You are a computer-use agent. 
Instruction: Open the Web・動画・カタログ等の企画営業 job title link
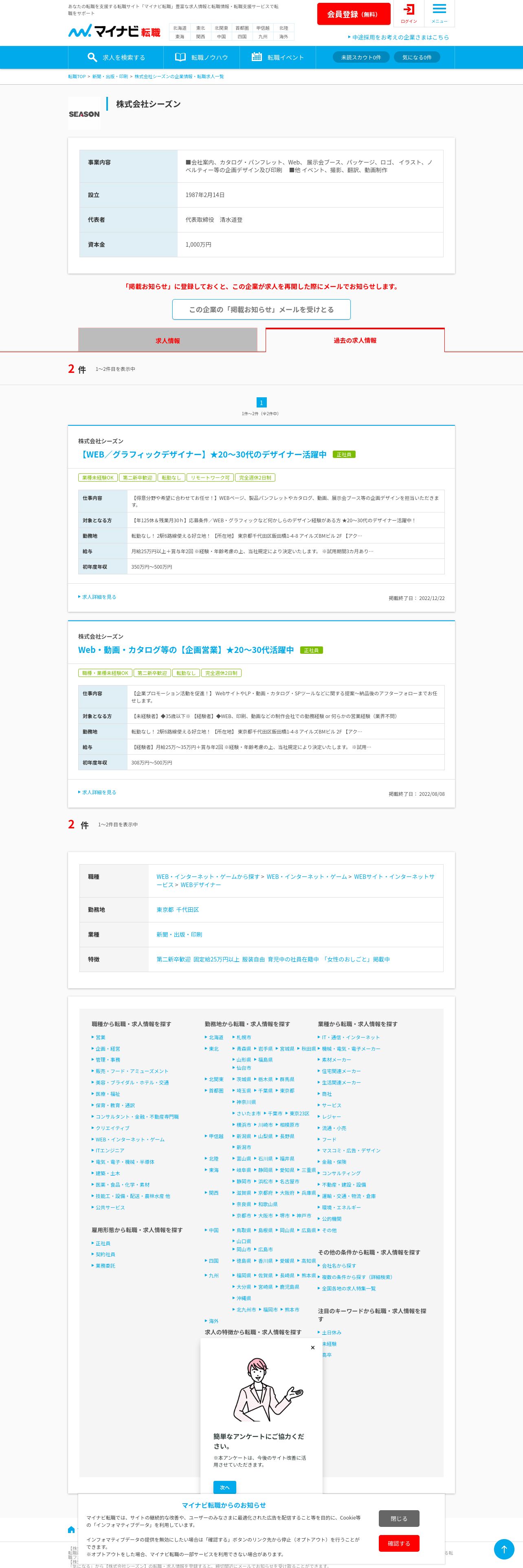coord(186,650)
